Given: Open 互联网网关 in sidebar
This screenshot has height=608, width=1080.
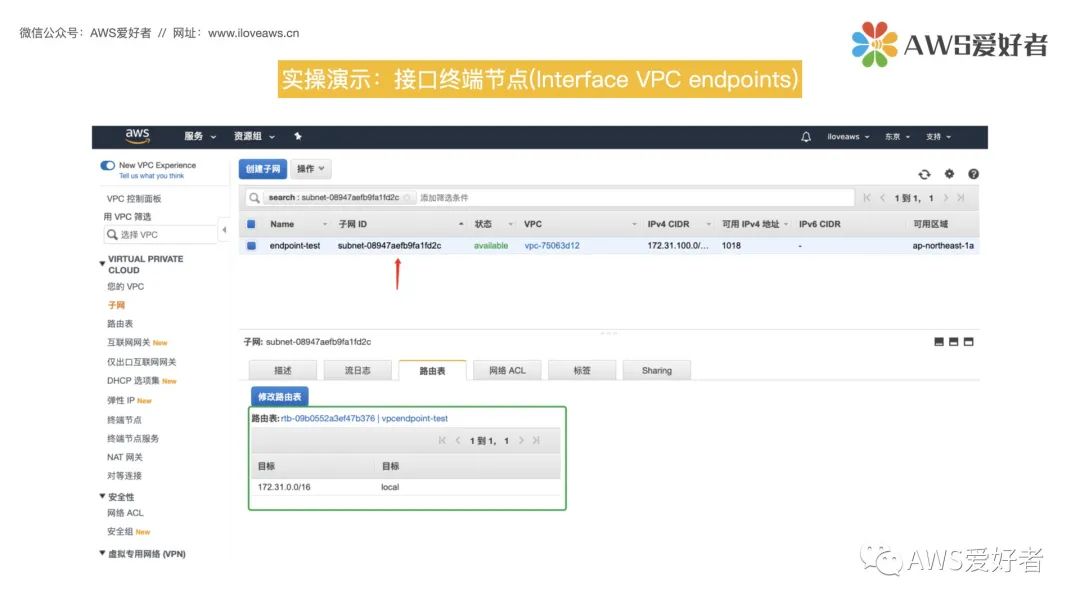Looking at the screenshot, I should [128, 342].
